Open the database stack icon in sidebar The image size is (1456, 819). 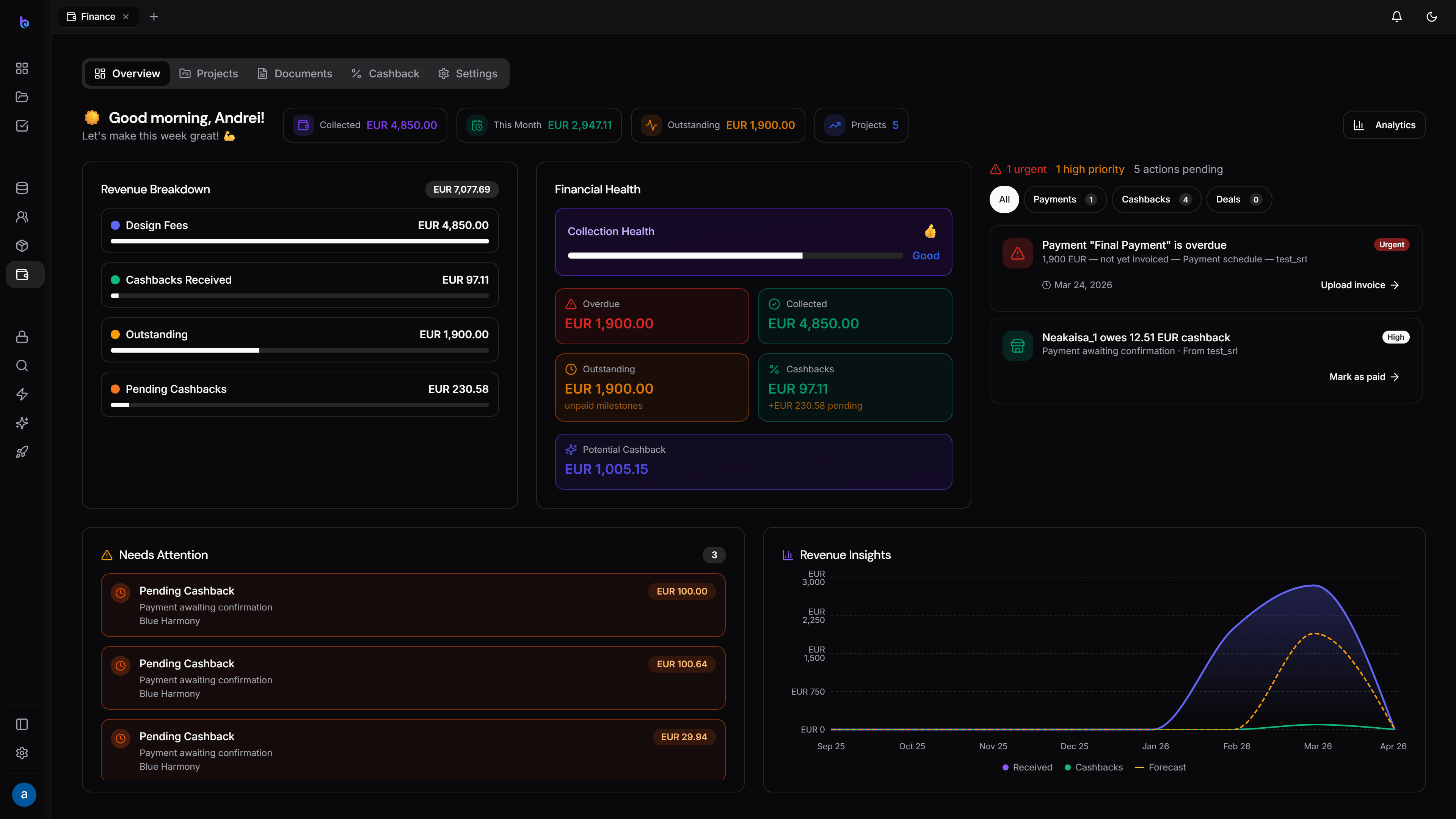(x=22, y=188)
